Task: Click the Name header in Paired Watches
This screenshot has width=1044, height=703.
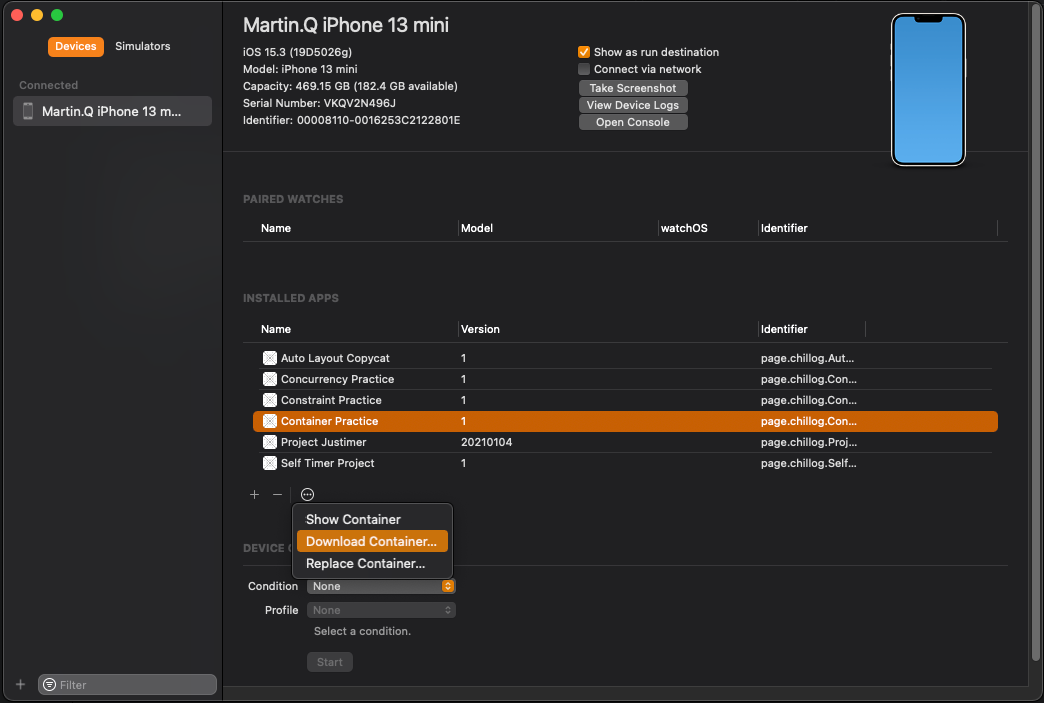Action: coord(276,228)
